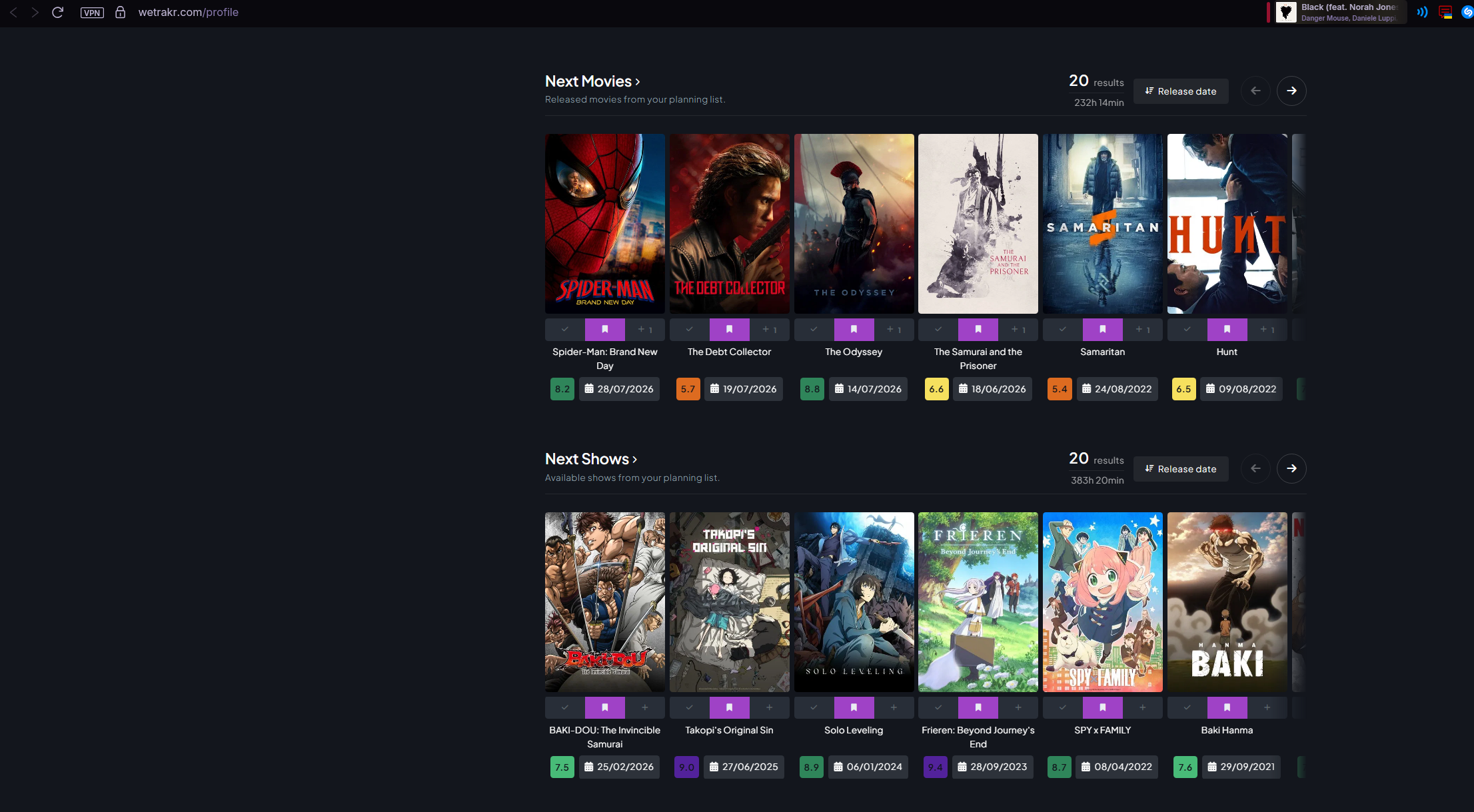Image resolution: width=1474 pixels, height=812 pixels.
Task: Click the 28/09/2023 release date for Frieren
Action: click(x=993, y=767)
